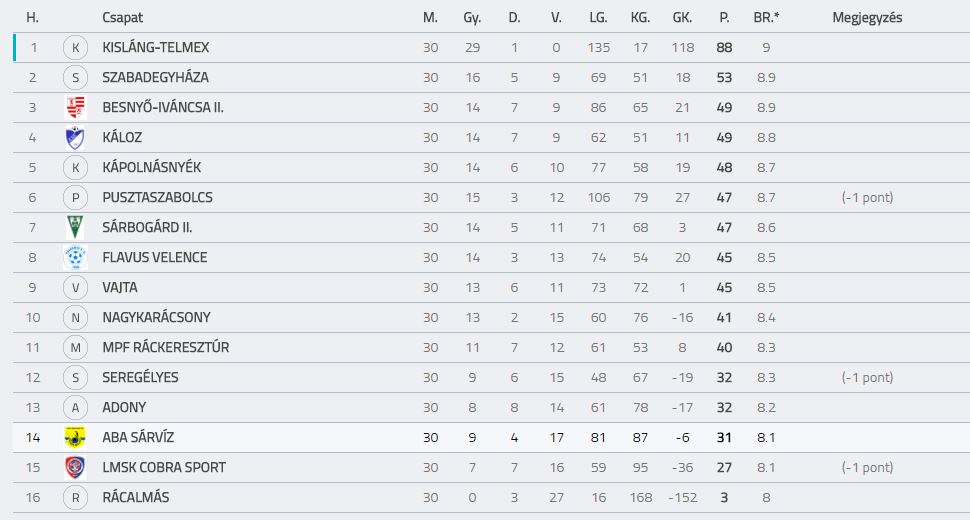Click the '(-1 pont)' note for Seregélyes
The image size is (970, 520).
click(867, 377)
